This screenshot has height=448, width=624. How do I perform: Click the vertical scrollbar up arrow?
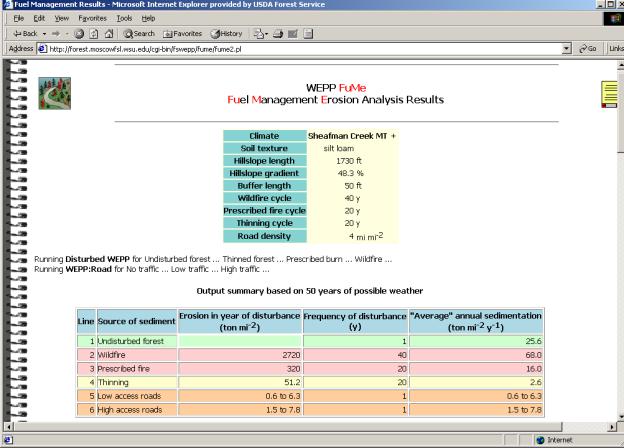click(x=621, y=64)
